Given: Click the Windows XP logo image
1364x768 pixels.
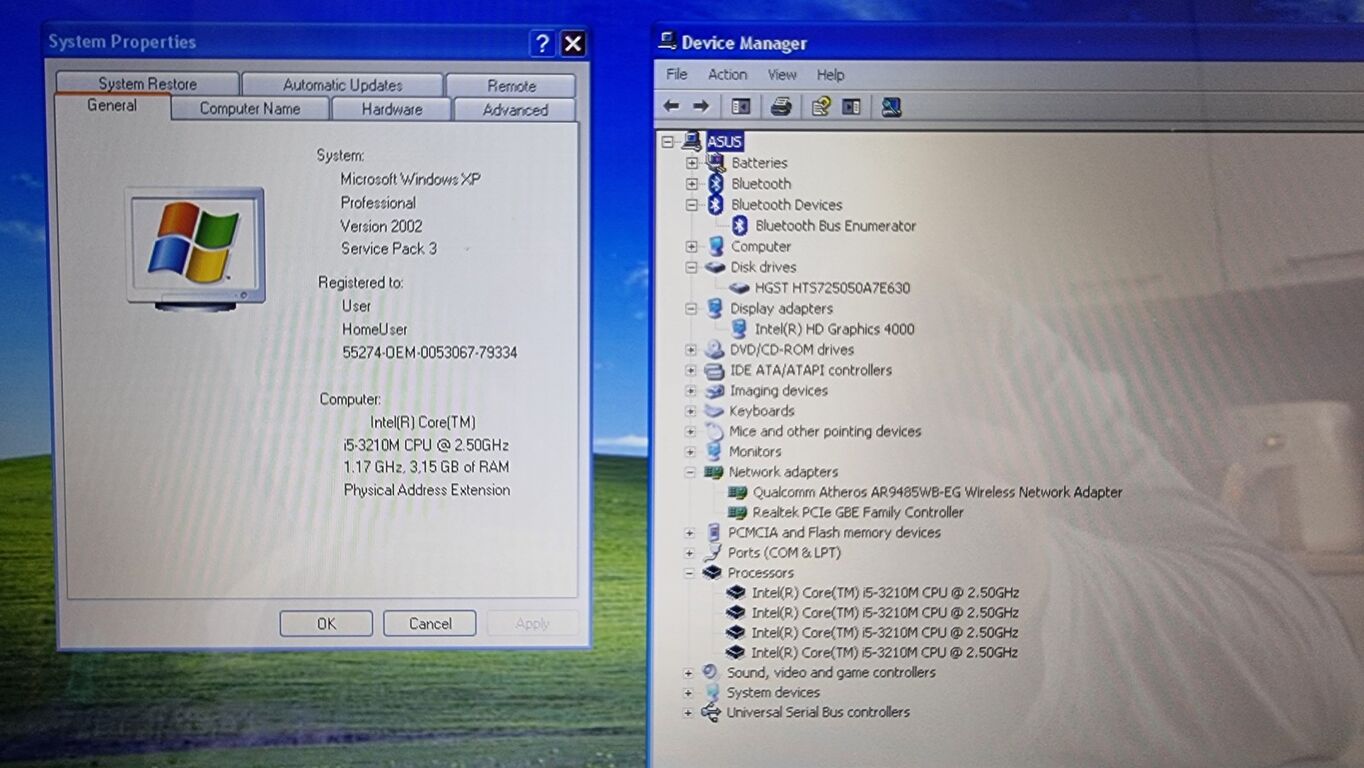Looking at the screenshot, I should (195, 248).
